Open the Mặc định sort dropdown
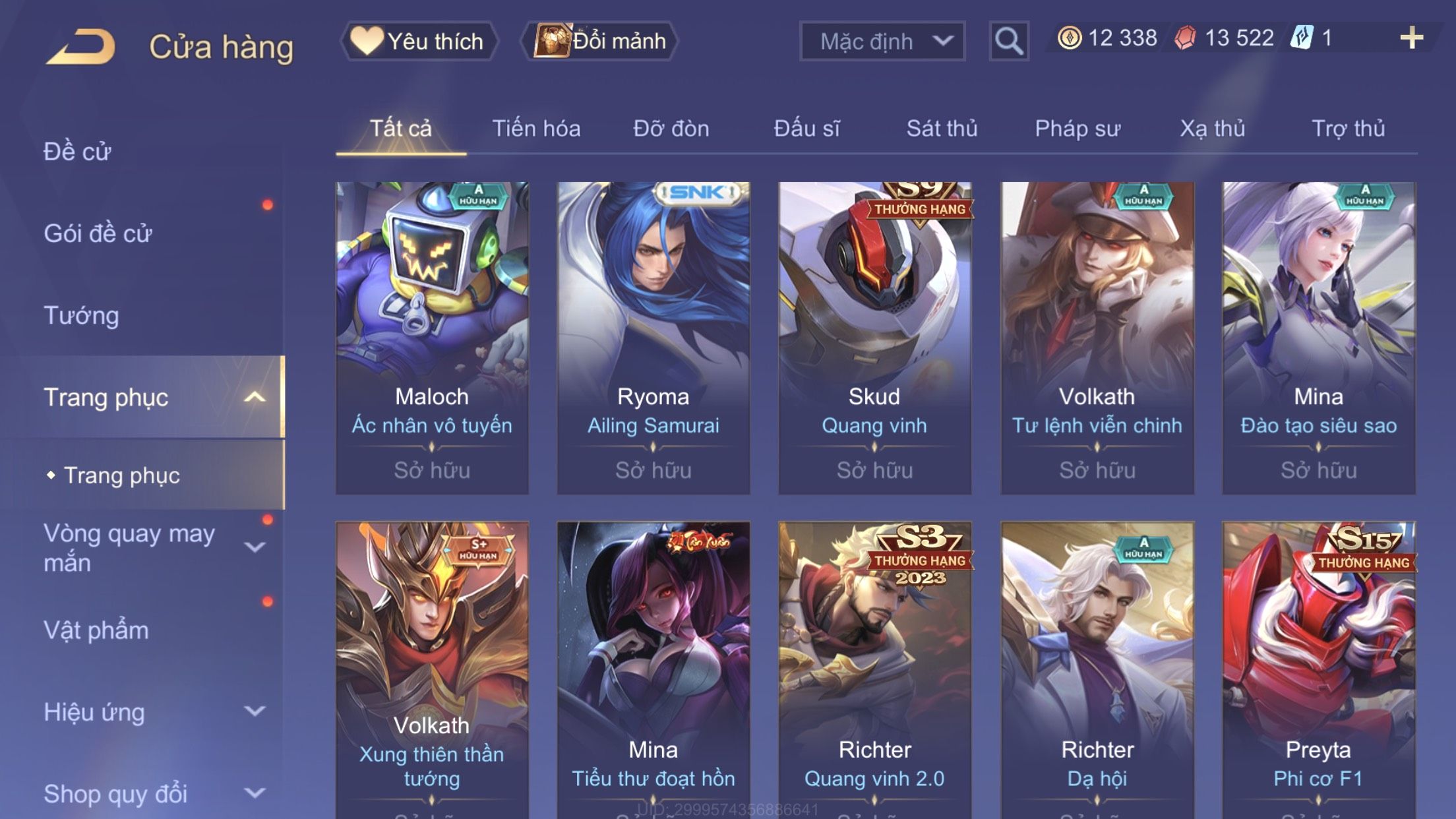1456x819 pixels. pyautogui.click(x=882, y=41)
